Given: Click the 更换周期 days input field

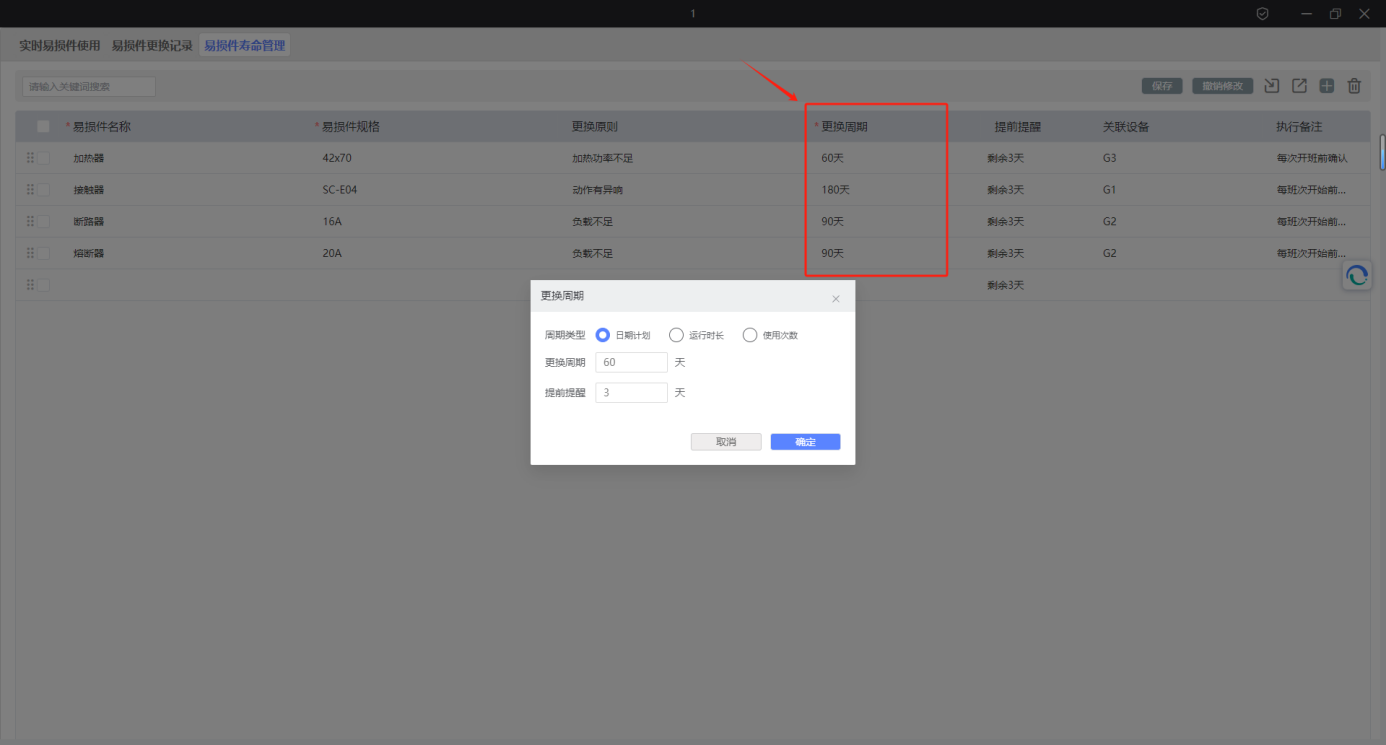Looking at the screenshot, I should [x=631, y=363].
